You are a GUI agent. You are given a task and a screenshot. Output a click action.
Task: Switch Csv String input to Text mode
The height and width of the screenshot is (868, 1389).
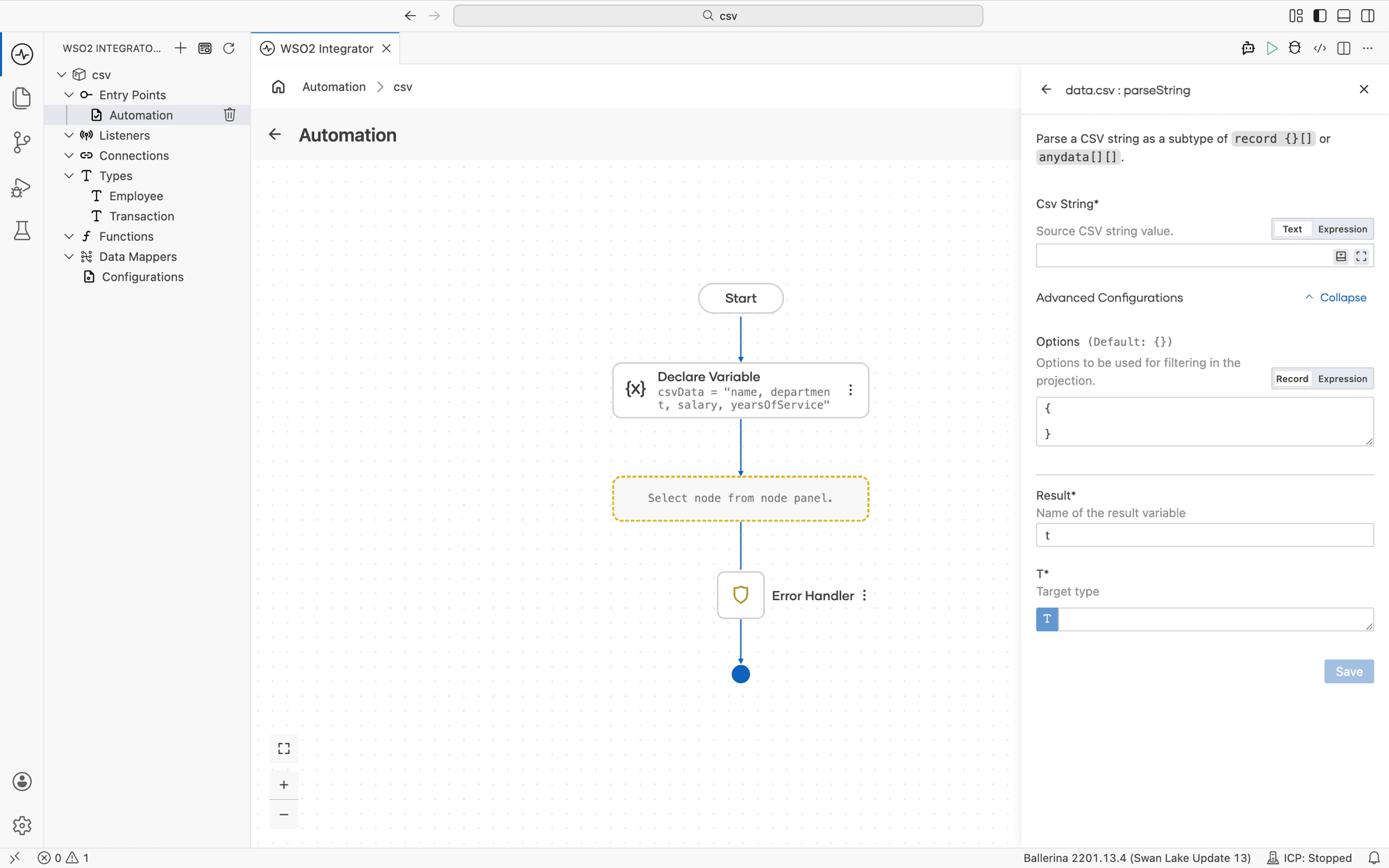(x=1292, y=229)
